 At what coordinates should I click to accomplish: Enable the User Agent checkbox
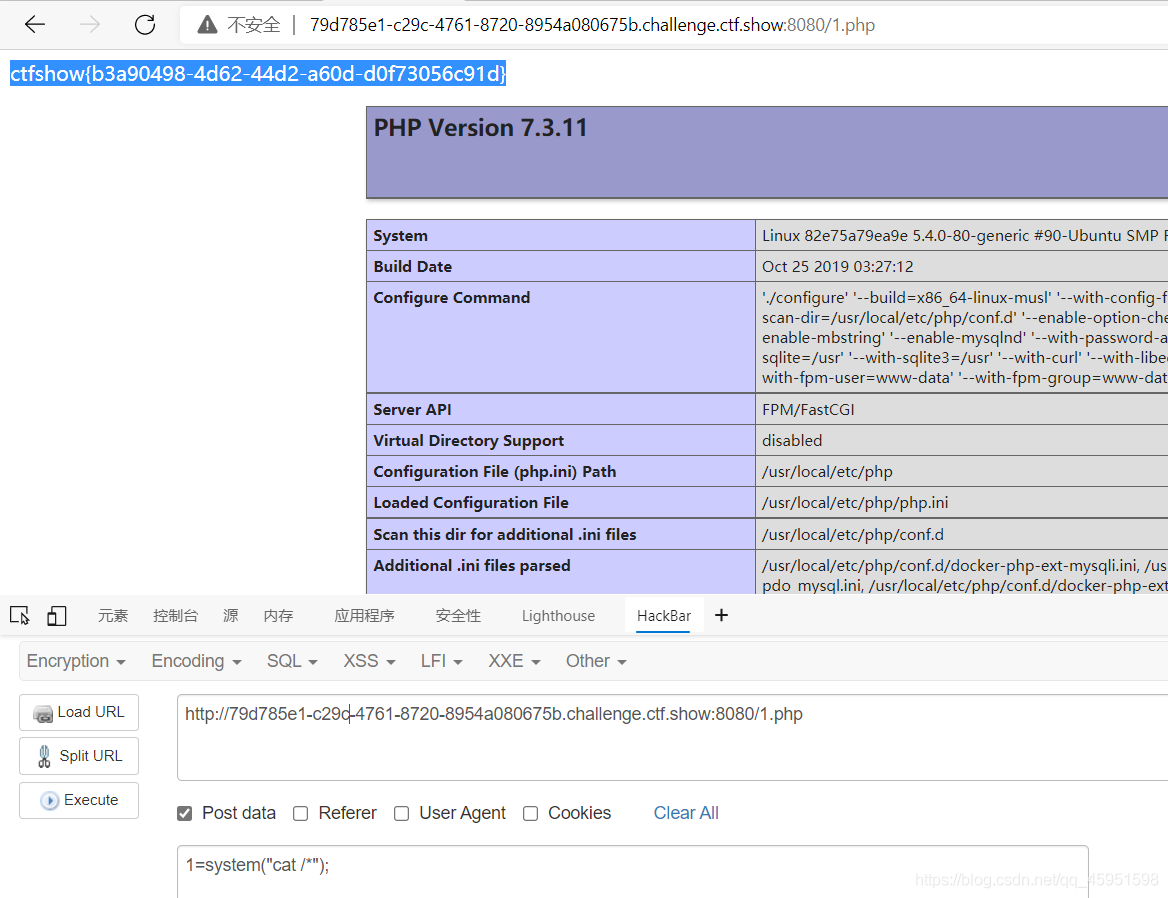[402, 813]
